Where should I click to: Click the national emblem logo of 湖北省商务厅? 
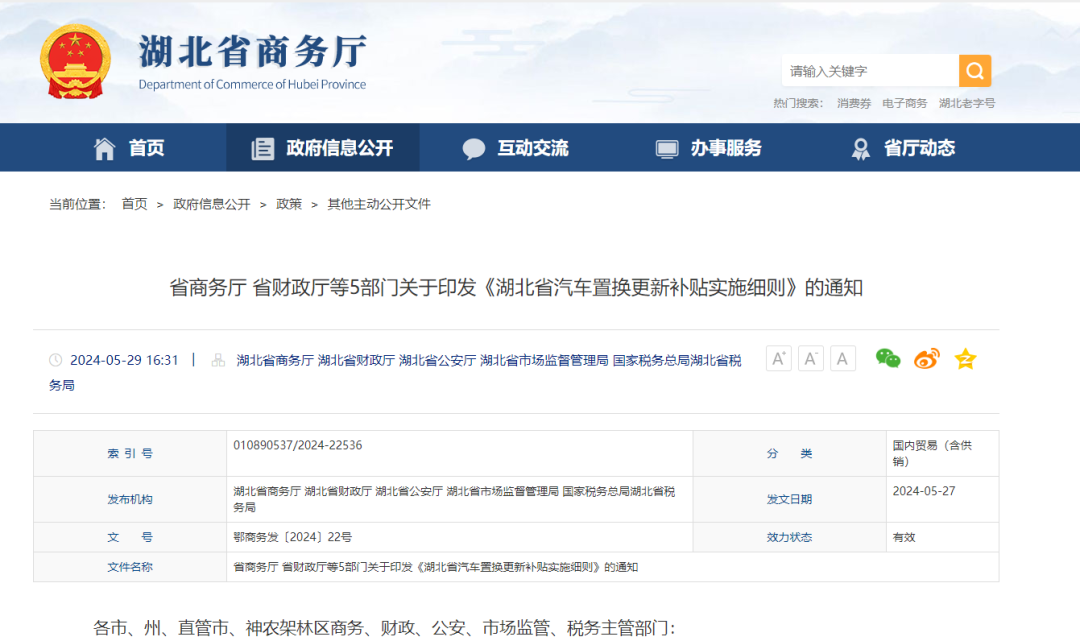point(74,58)
